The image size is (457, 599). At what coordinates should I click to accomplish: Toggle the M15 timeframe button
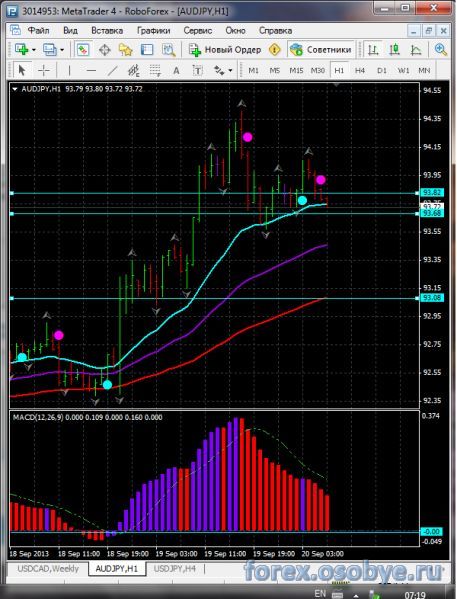(x=296, y=70)
